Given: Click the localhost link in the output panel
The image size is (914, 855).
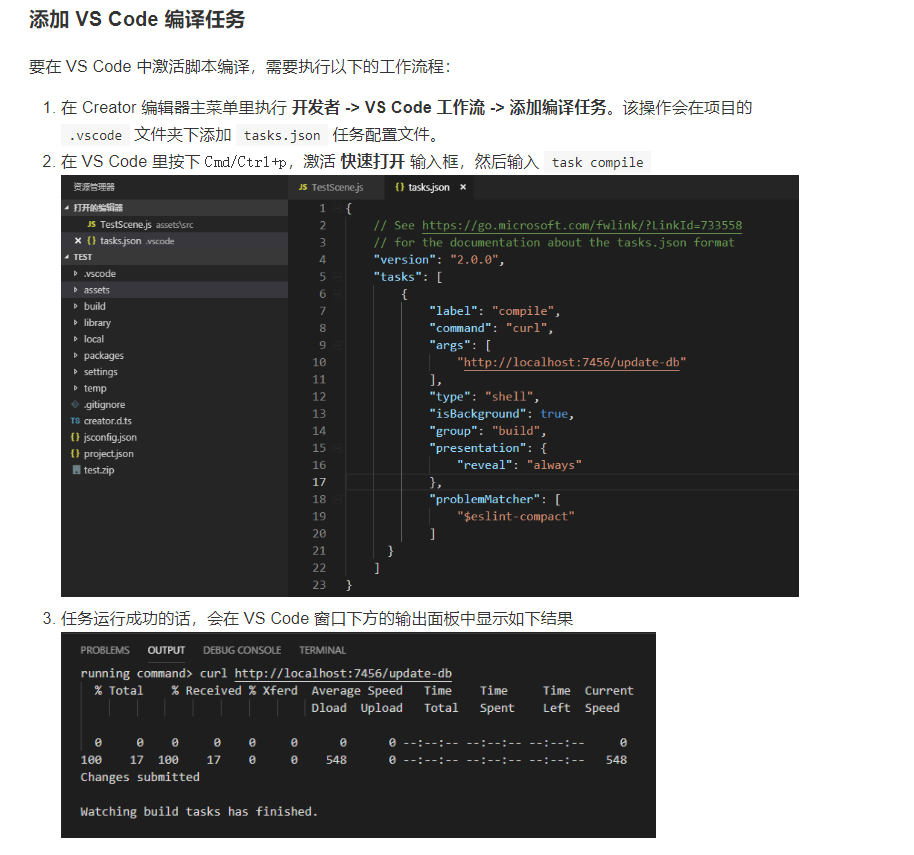Looking at the screenshot, I should 343,674.
